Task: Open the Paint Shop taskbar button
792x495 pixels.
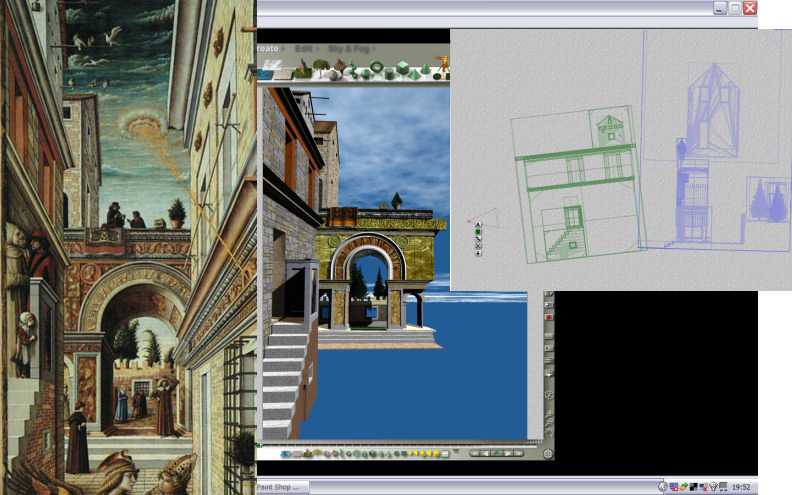Action: pos(283,487)
